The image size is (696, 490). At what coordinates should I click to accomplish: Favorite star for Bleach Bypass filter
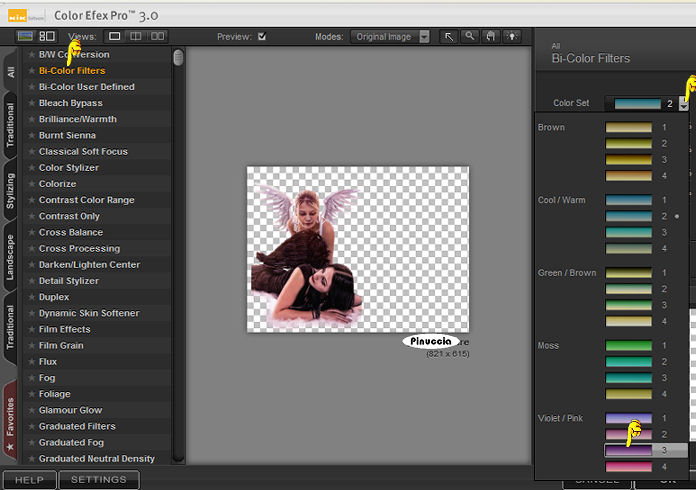pos(32,103)
